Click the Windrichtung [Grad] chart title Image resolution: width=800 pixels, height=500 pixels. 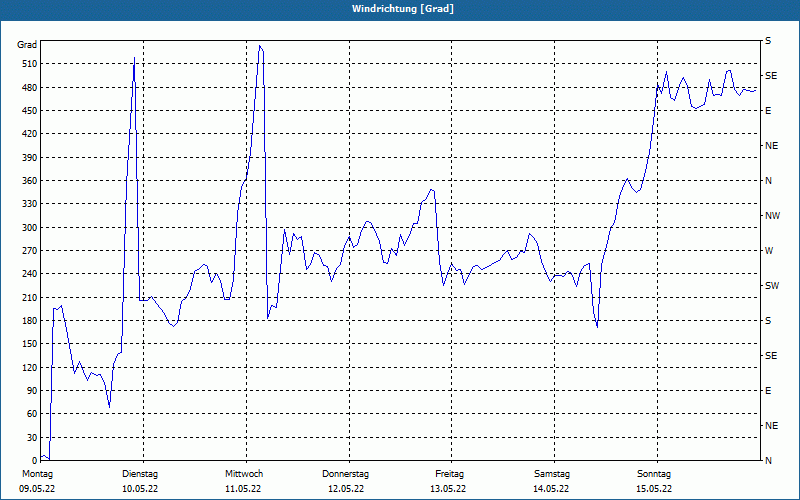tap(403, 9)
